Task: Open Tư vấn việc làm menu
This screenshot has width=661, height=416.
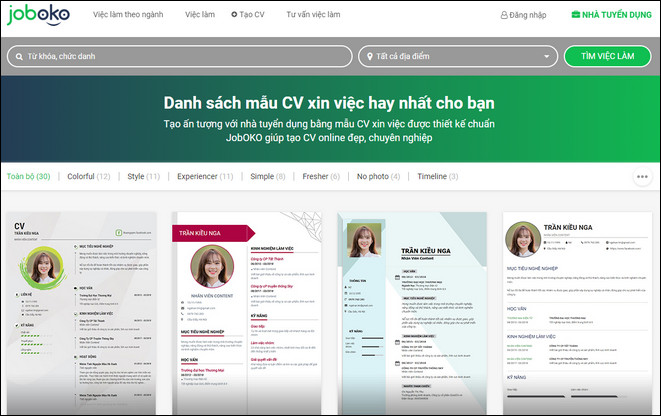Action: (x=313, y=14)
